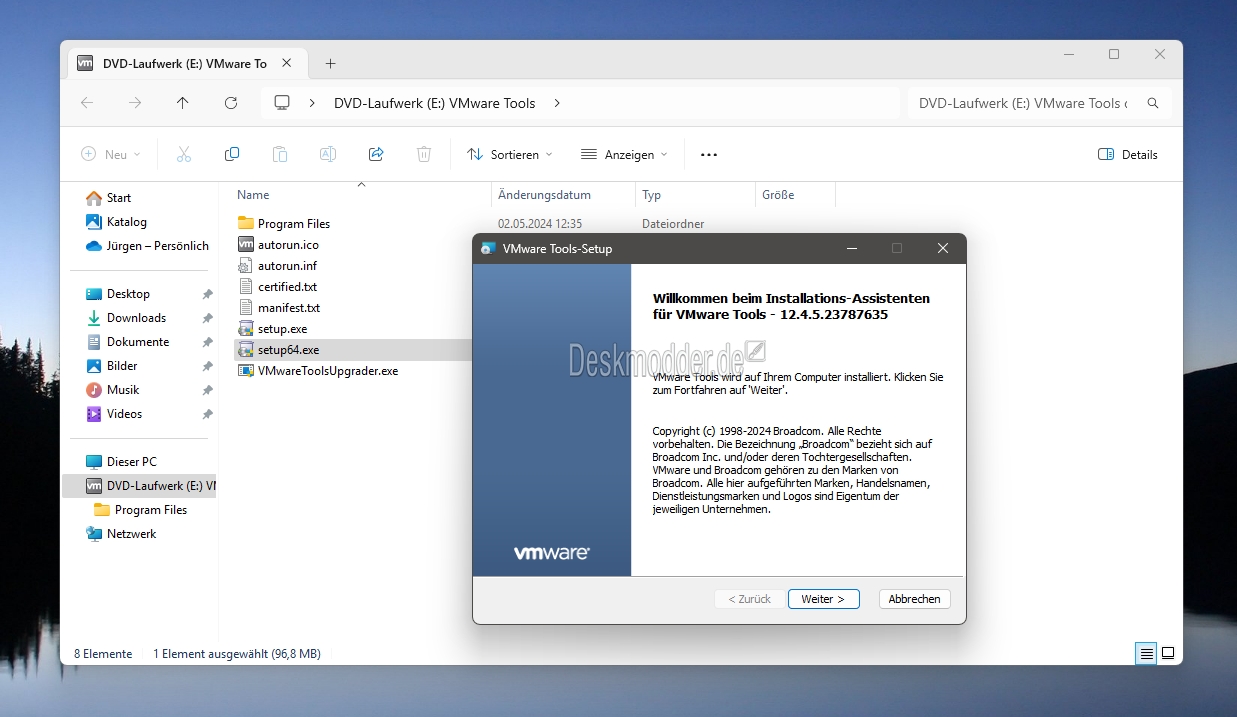Select the setup64.exe file

click(x=288, y=350)
